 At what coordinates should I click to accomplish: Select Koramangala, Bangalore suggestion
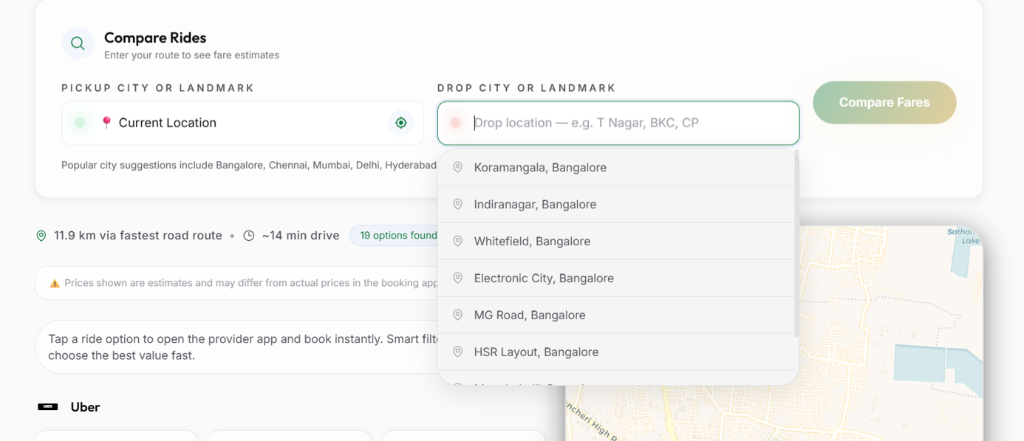[616, 167]
